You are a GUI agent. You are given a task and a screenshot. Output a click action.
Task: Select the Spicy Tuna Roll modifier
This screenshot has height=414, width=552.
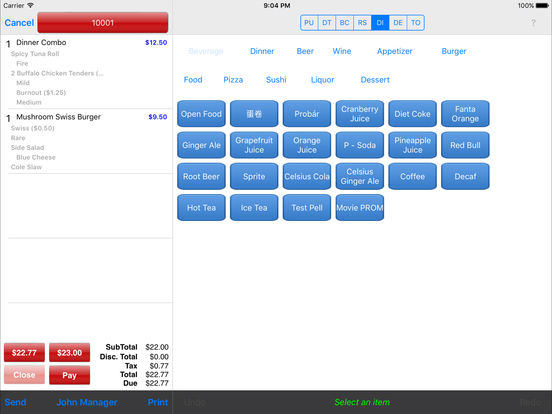tap(35, 54)
